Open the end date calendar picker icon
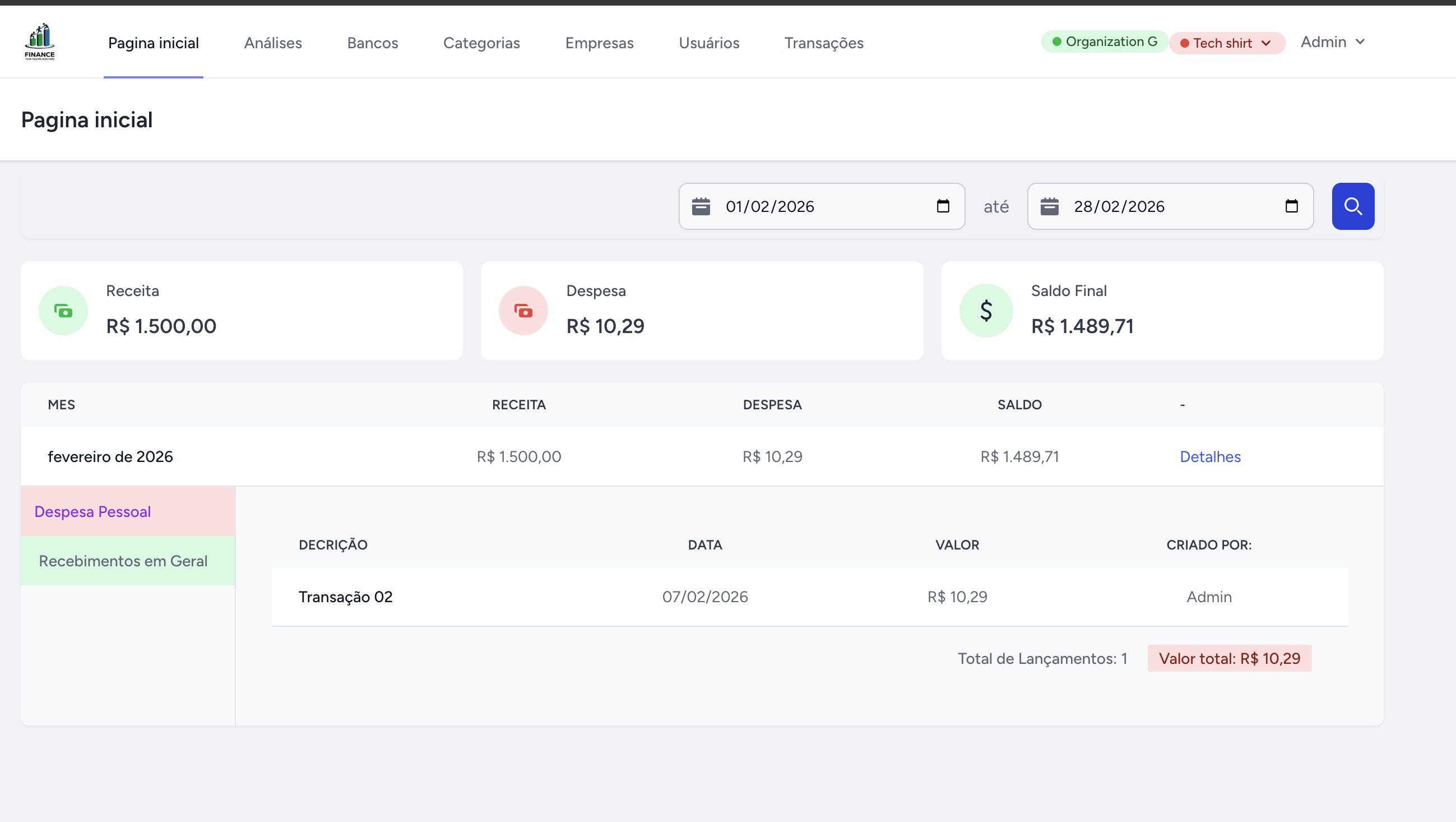The height and width of the screenshot is (822, 1456). [1291, 206]
